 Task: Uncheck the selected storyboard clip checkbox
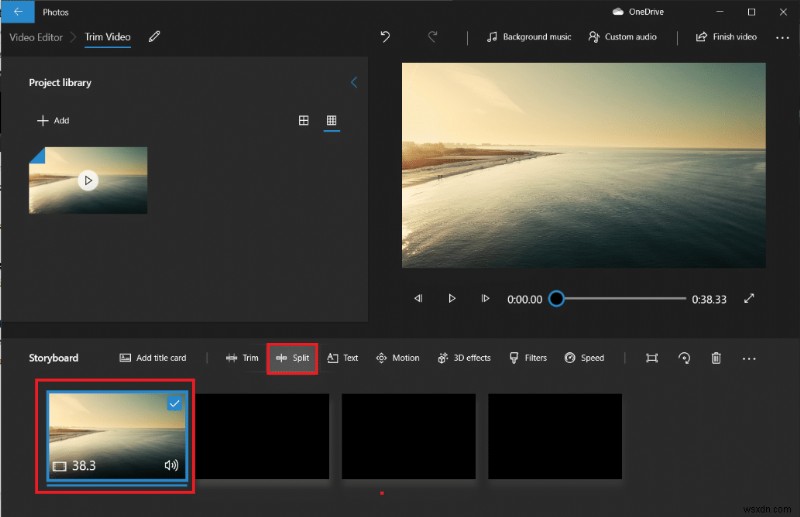point(175,402)
